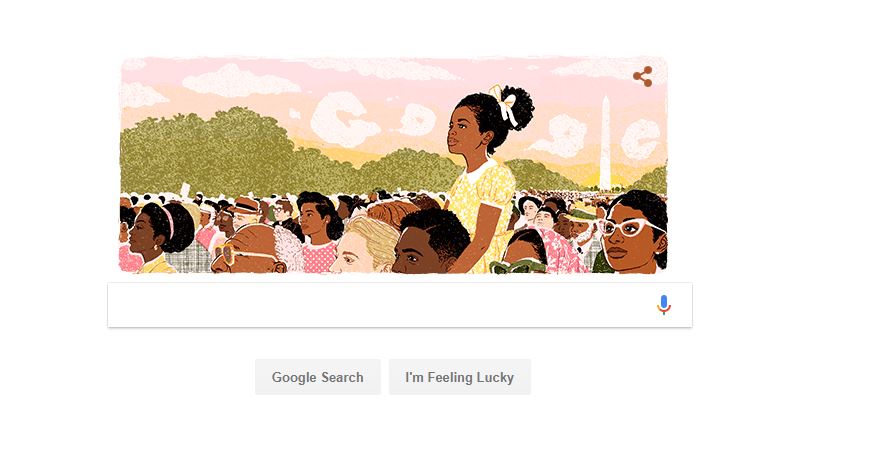The image size is (869, 464).
Task: Click the share icon on the doodle
Action: tap(643, 77)
